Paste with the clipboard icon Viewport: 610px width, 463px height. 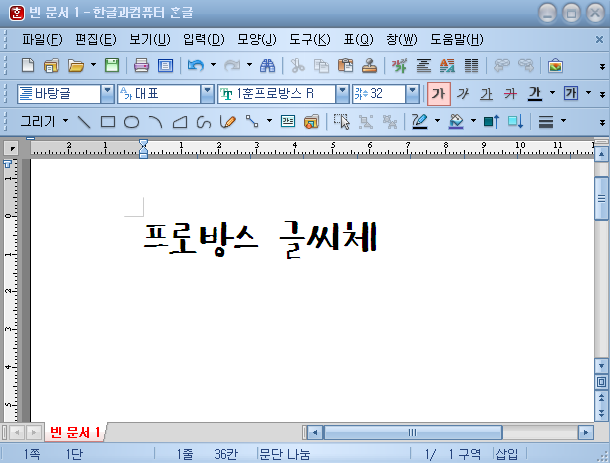pos(345,65)
